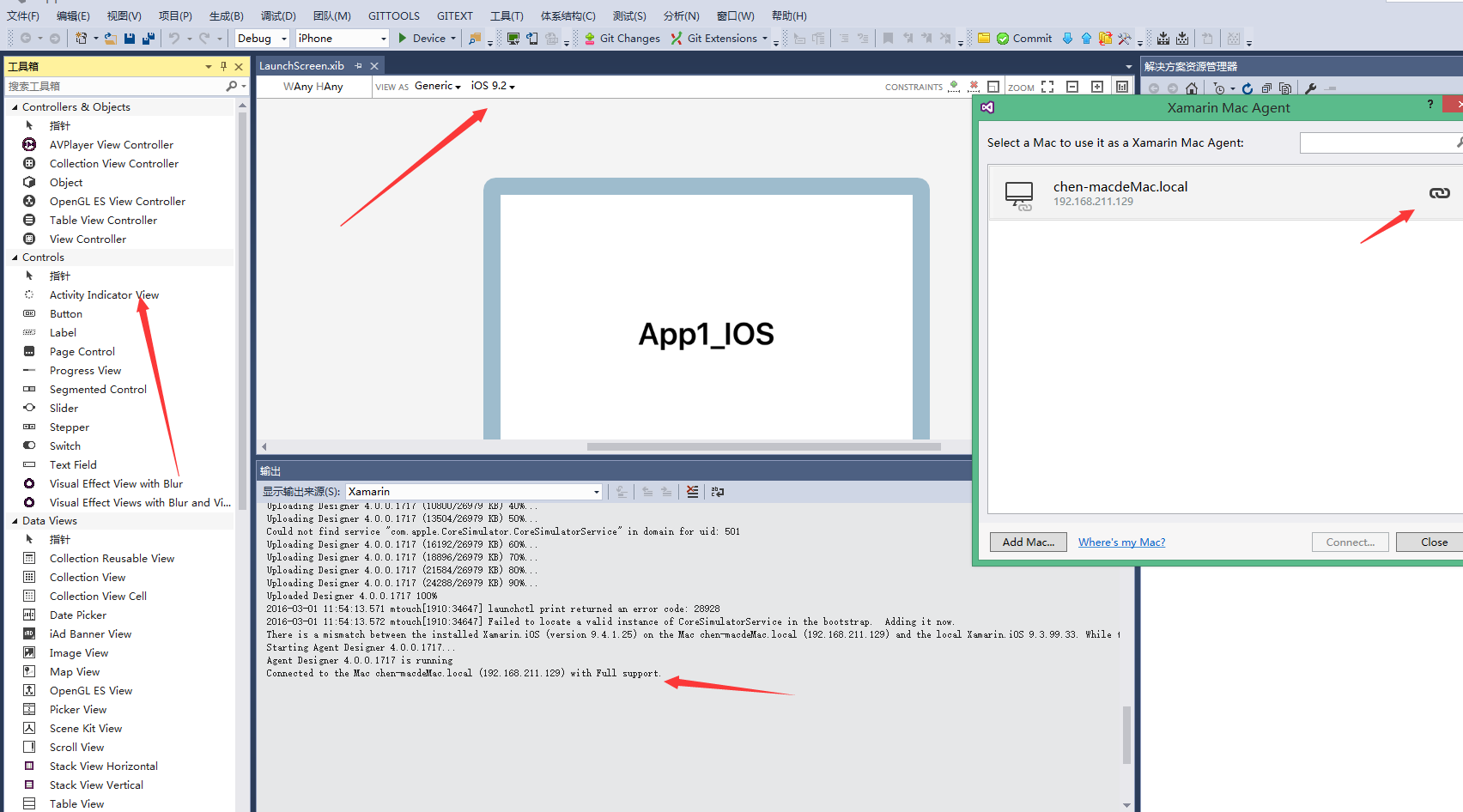Click the green Commit check button
This screenshot has width=1463, height=812.
pyautogui.click(x=1024, y=39)
